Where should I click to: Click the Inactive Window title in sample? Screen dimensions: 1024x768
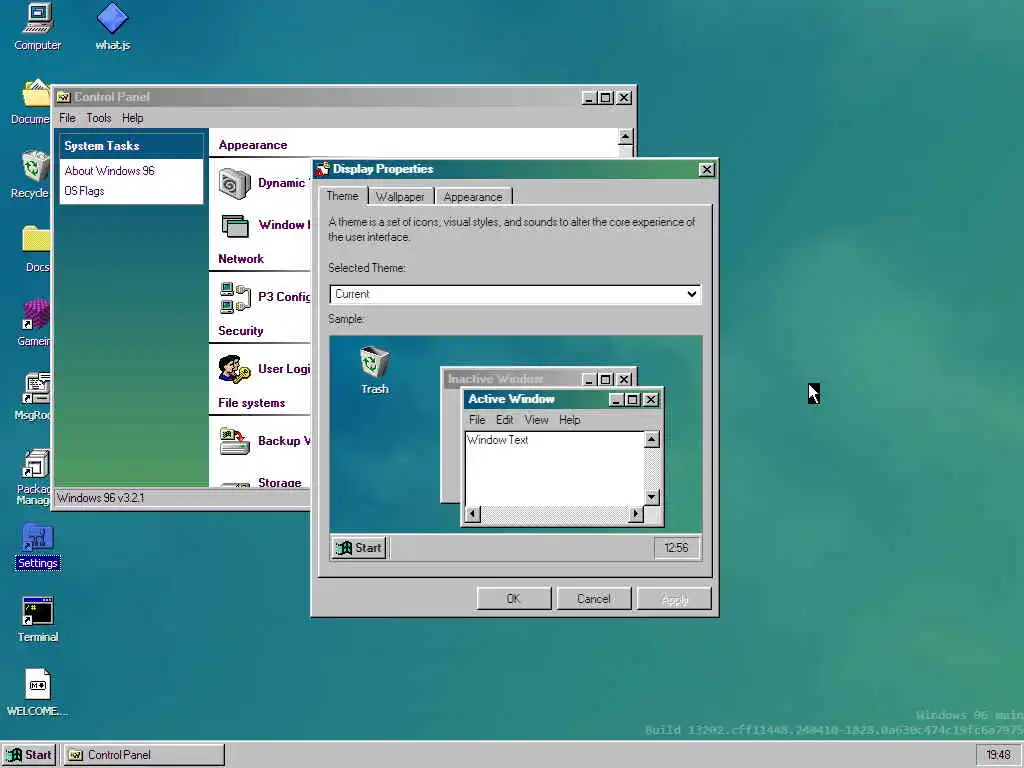496,379
